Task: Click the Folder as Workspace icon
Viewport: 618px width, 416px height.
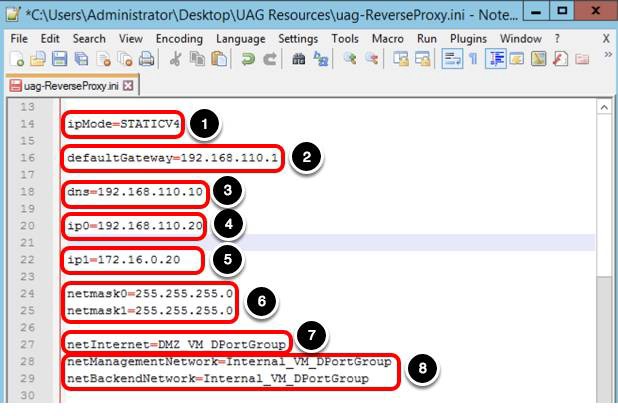Action: (x=582, y=59)
